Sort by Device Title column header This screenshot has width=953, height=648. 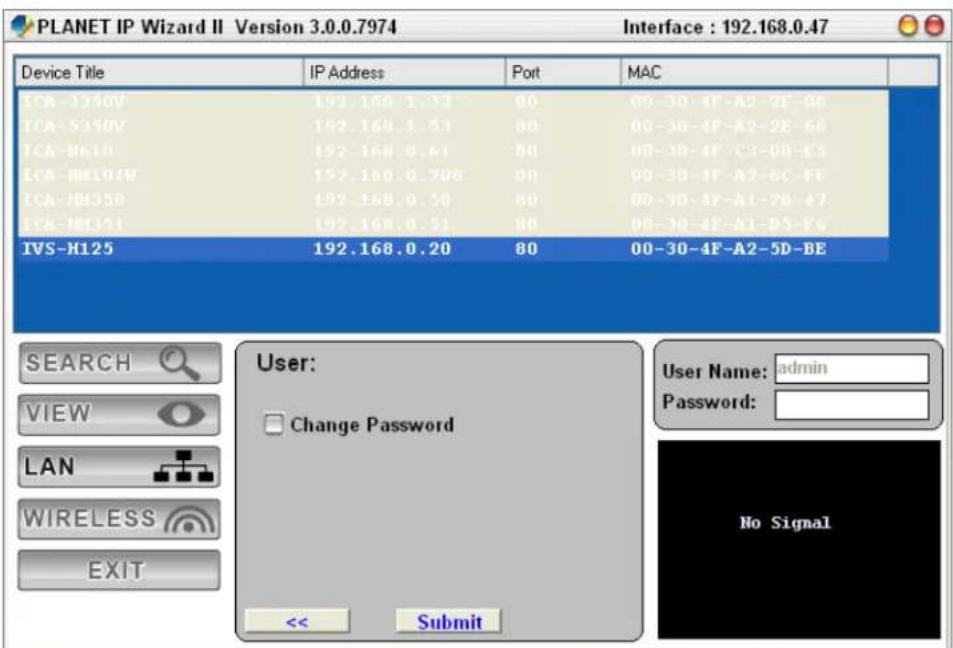(x=159, y=72)
